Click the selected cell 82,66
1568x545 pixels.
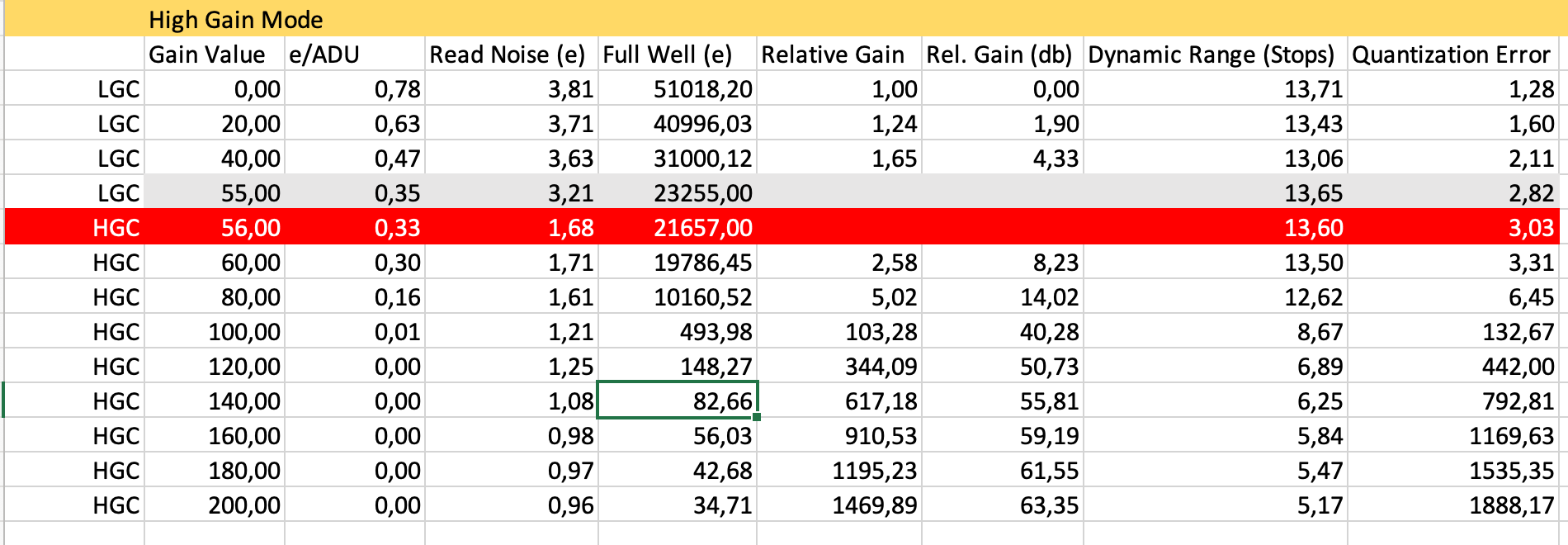pyautogui.click(x=678, y=400)
